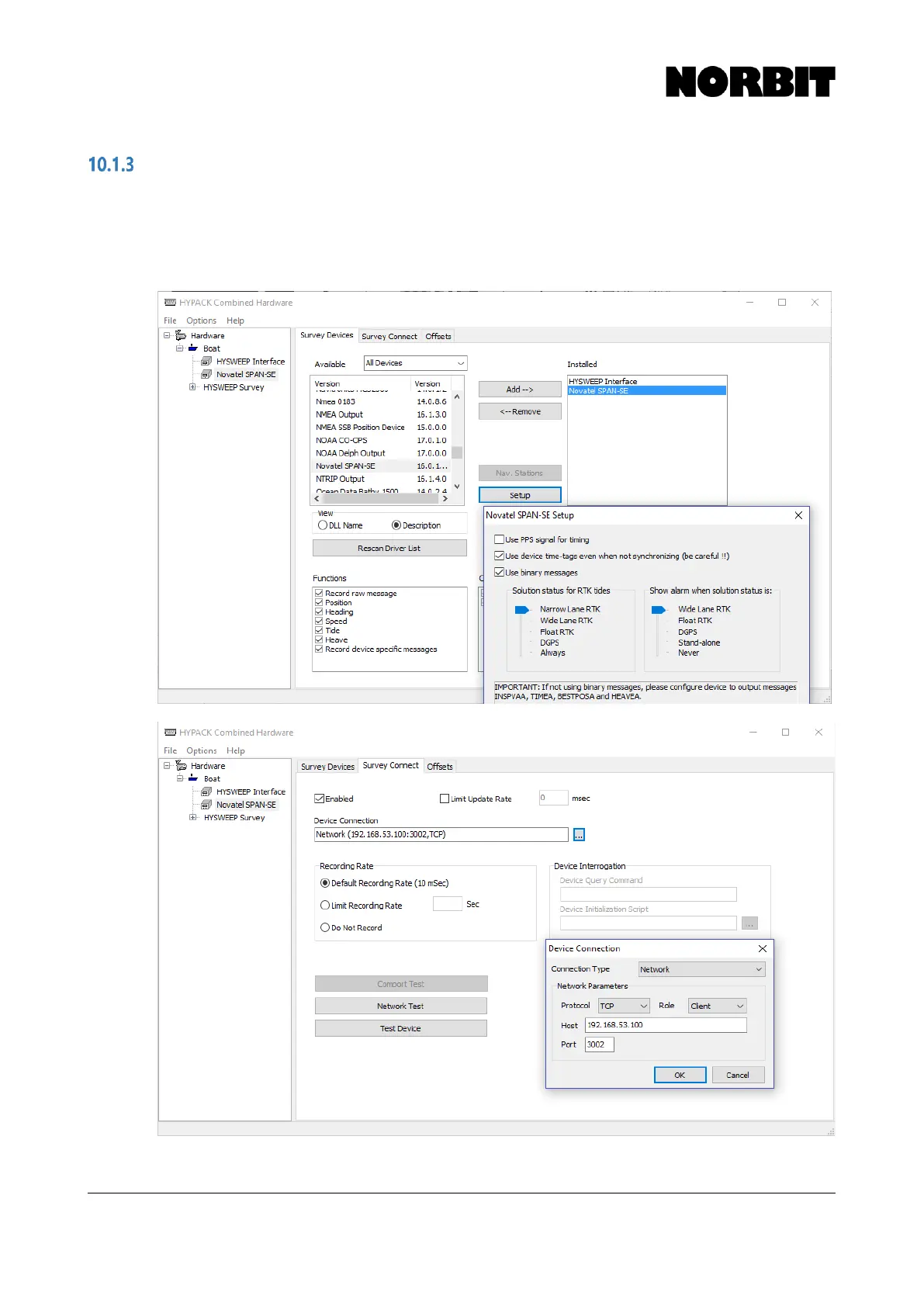Open the Role Client dropdown
This screenshot has width=924, height=1306.
pos(718,1006)
